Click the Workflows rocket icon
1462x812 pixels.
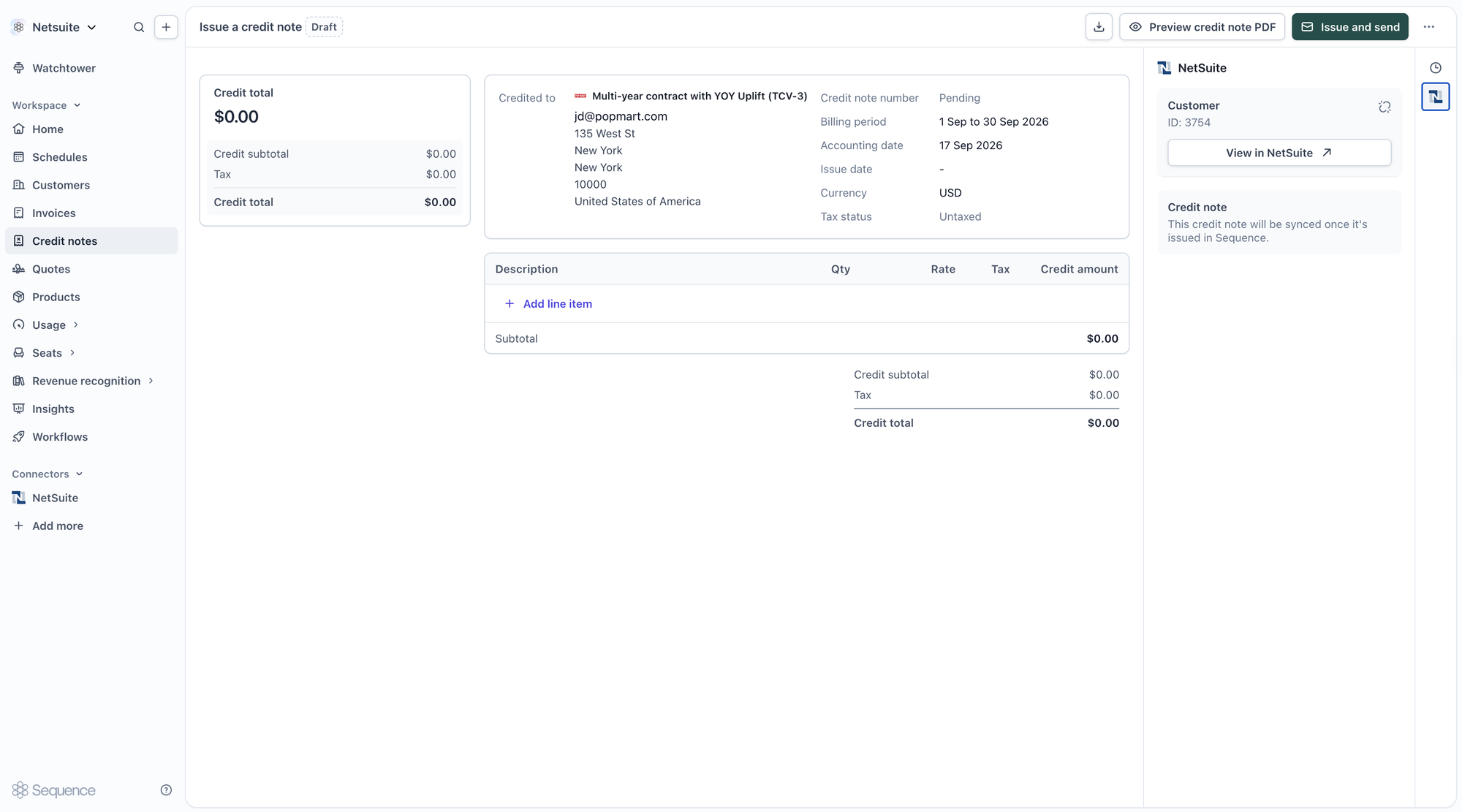coord(19,437)
